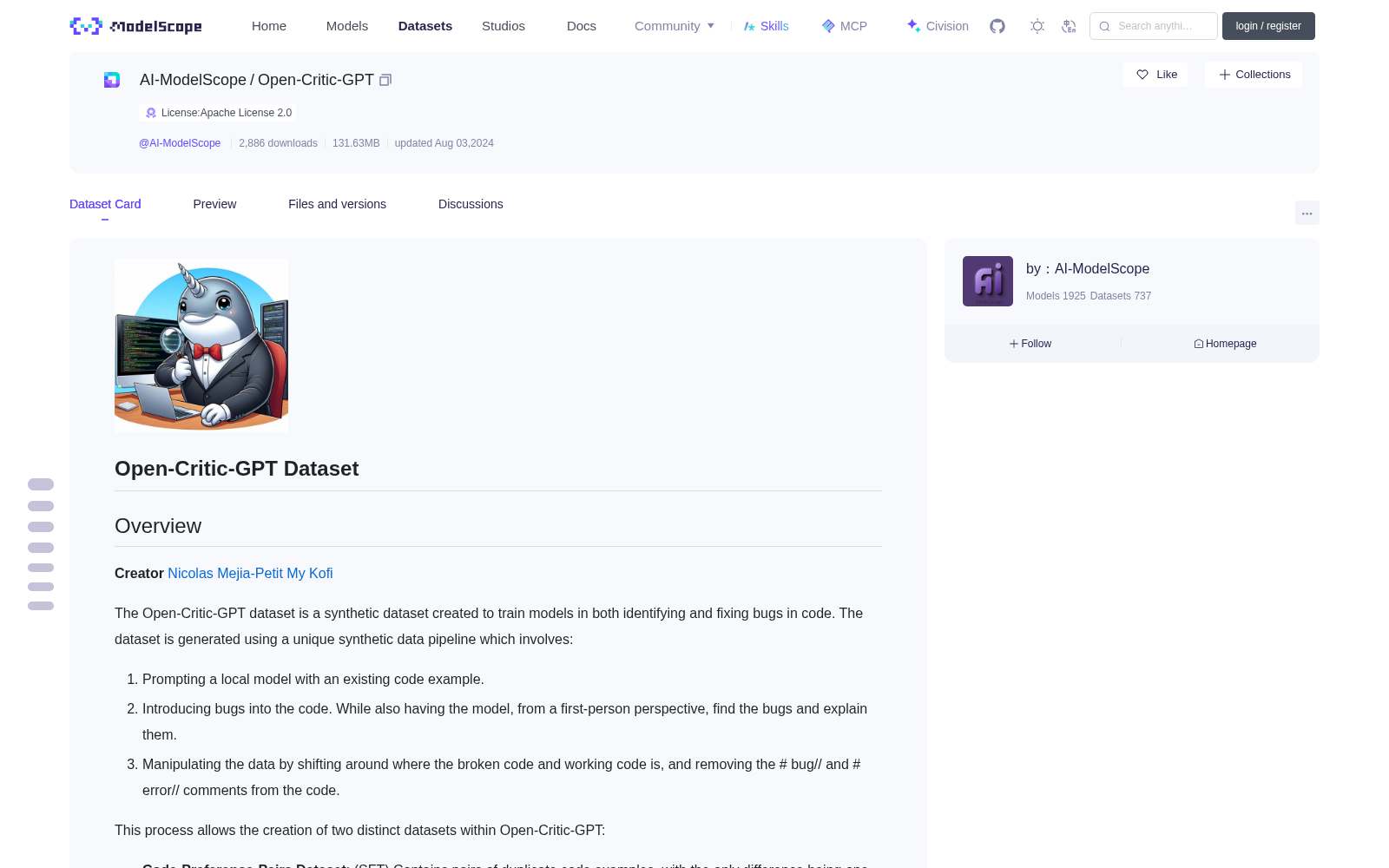Open the publisher Homepage button
Screen dimensions: 1389x868
1225,344
